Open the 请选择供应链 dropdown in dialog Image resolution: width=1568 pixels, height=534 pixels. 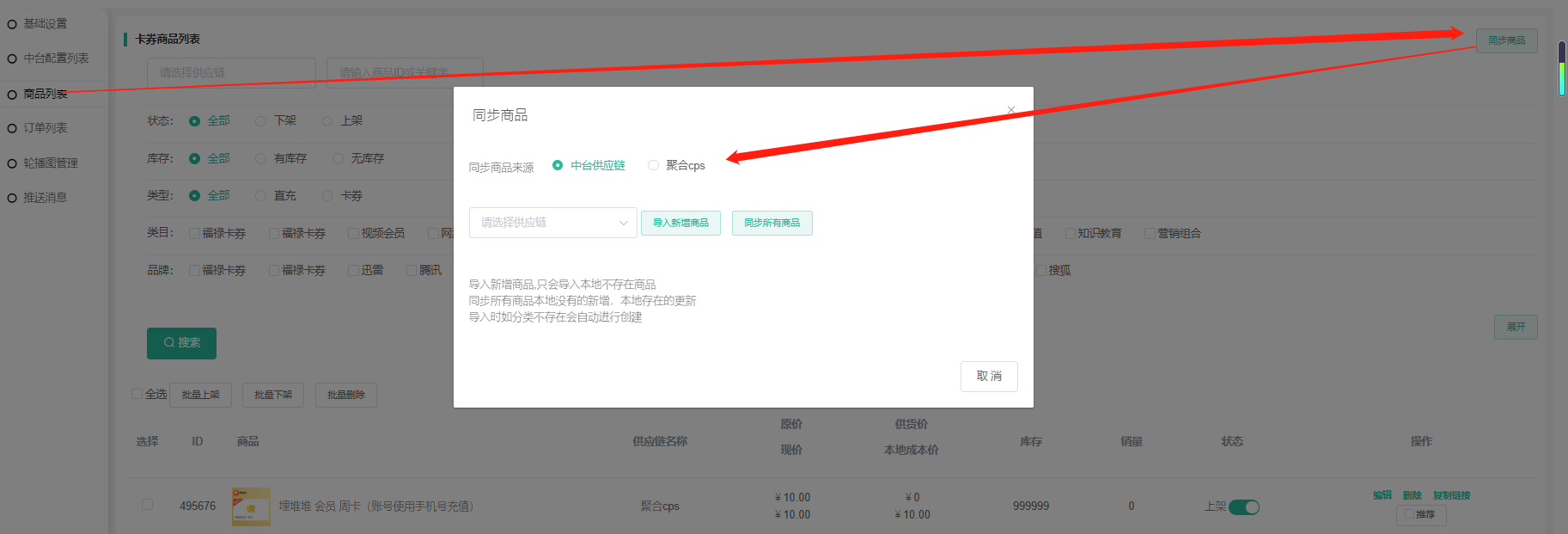click(552, 223)
